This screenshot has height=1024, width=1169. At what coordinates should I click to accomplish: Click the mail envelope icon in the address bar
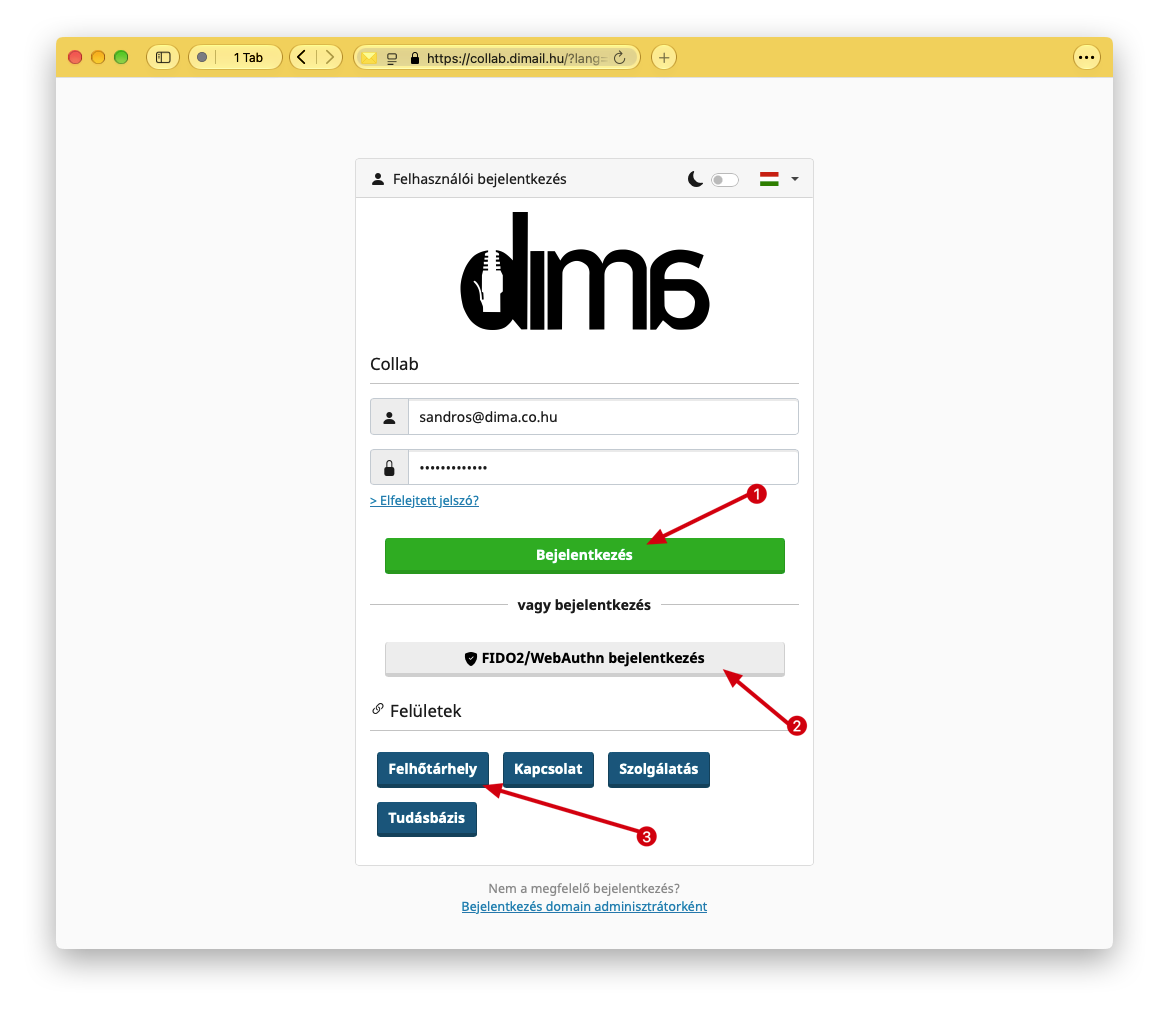[x=369, y=57]
